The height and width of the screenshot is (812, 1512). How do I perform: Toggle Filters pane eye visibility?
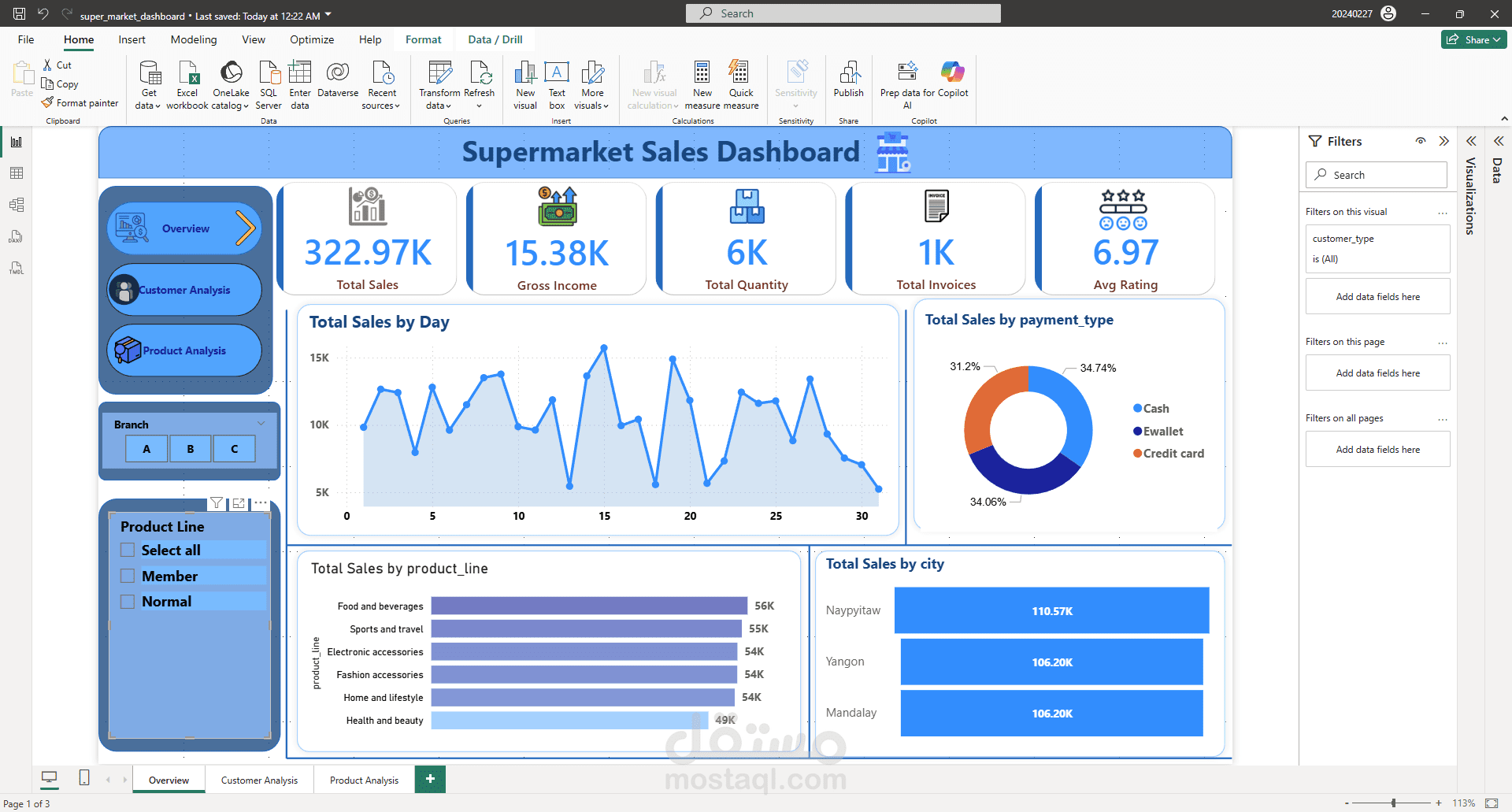1421,141
